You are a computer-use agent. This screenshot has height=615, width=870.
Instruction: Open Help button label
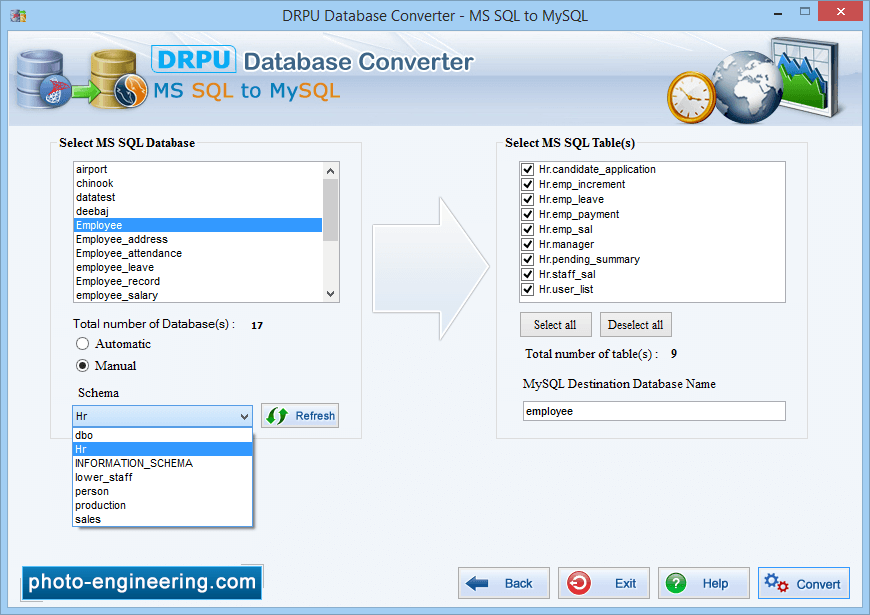715,583
